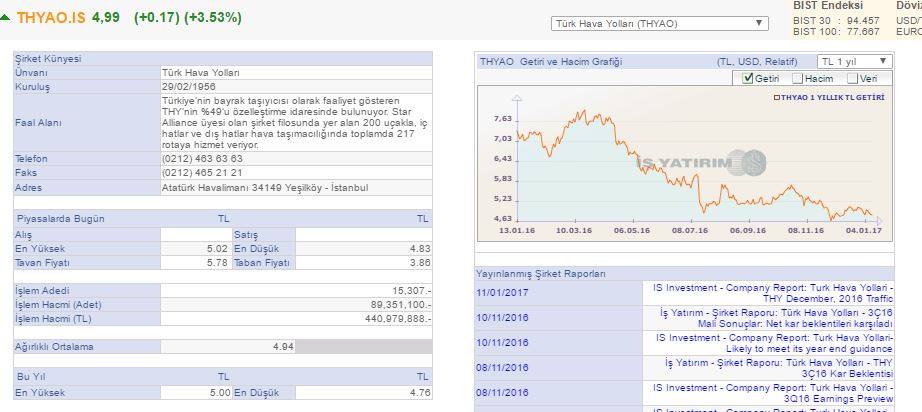Click the BIST 100 index value 77.667

tap(863, 32)
